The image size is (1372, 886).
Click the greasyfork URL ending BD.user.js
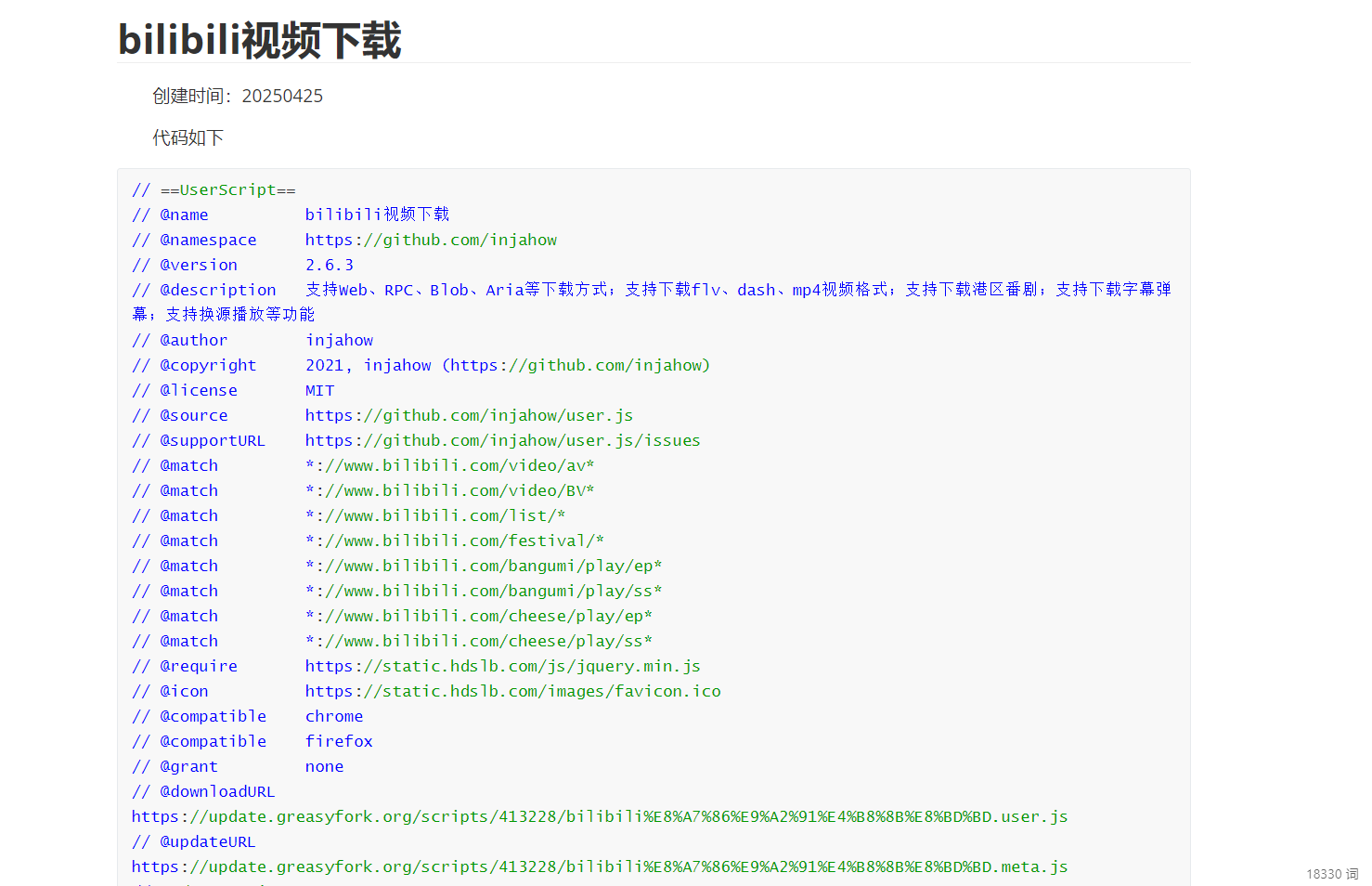click(600, 816)
